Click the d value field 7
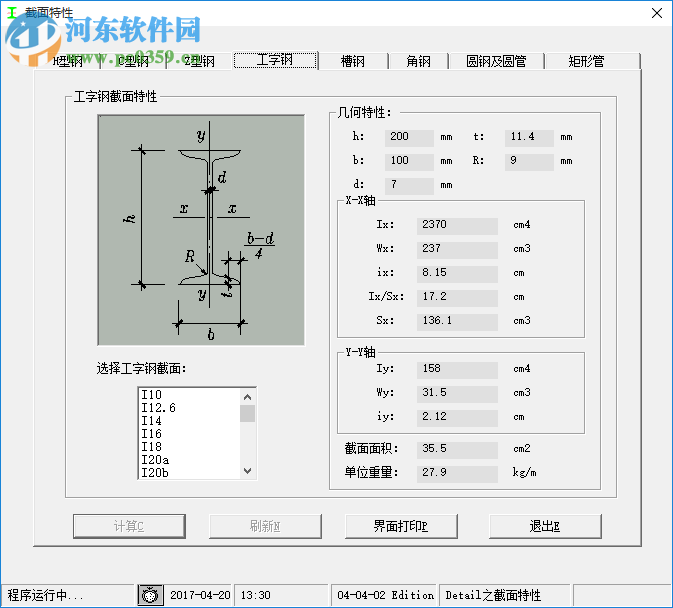The image size is (673, 608). tap(409, 185)
